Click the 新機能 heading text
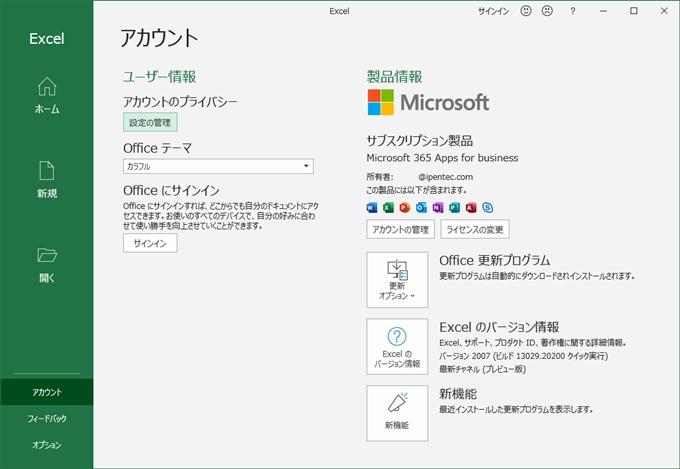The width and height of the screenshot is (680, 469). click(x=458, y=394)
